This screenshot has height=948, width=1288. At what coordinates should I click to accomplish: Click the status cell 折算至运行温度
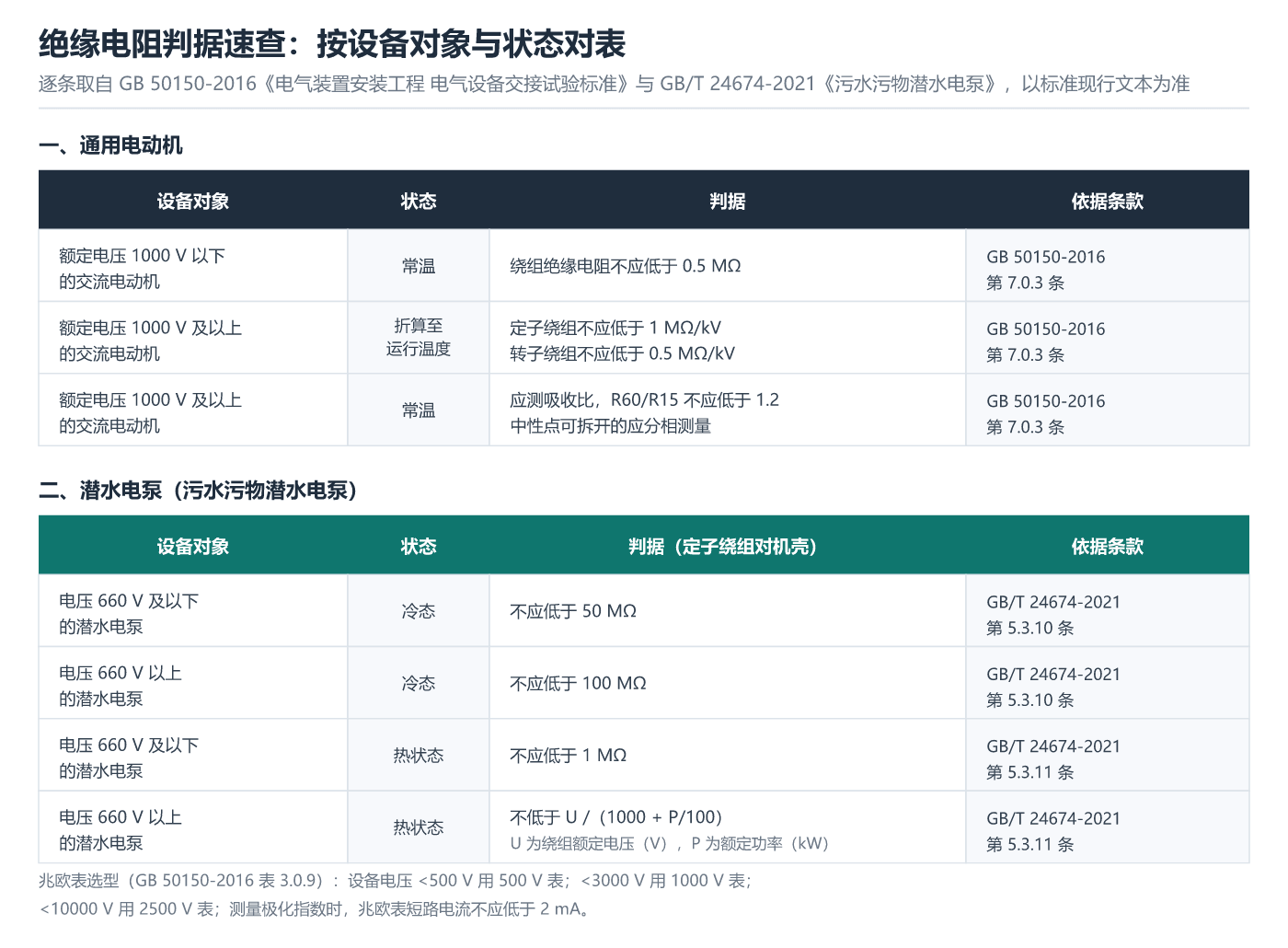[419, 338]
